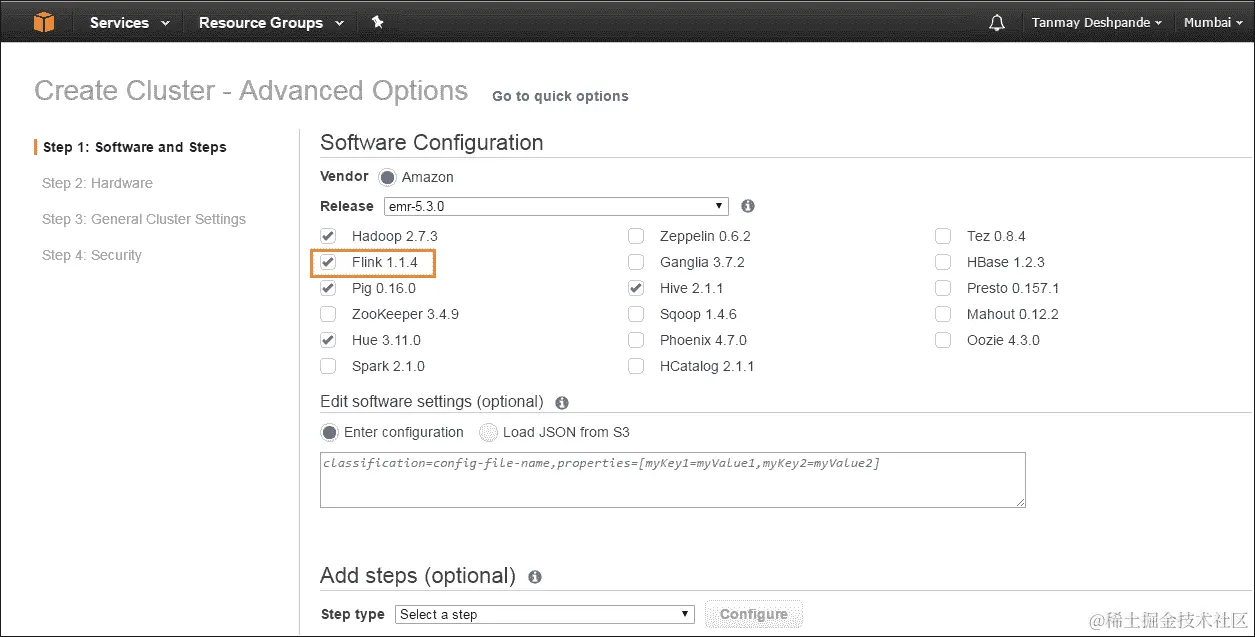
Task: Click the info icon next to Add steps heading
Action: pos(534,576)
